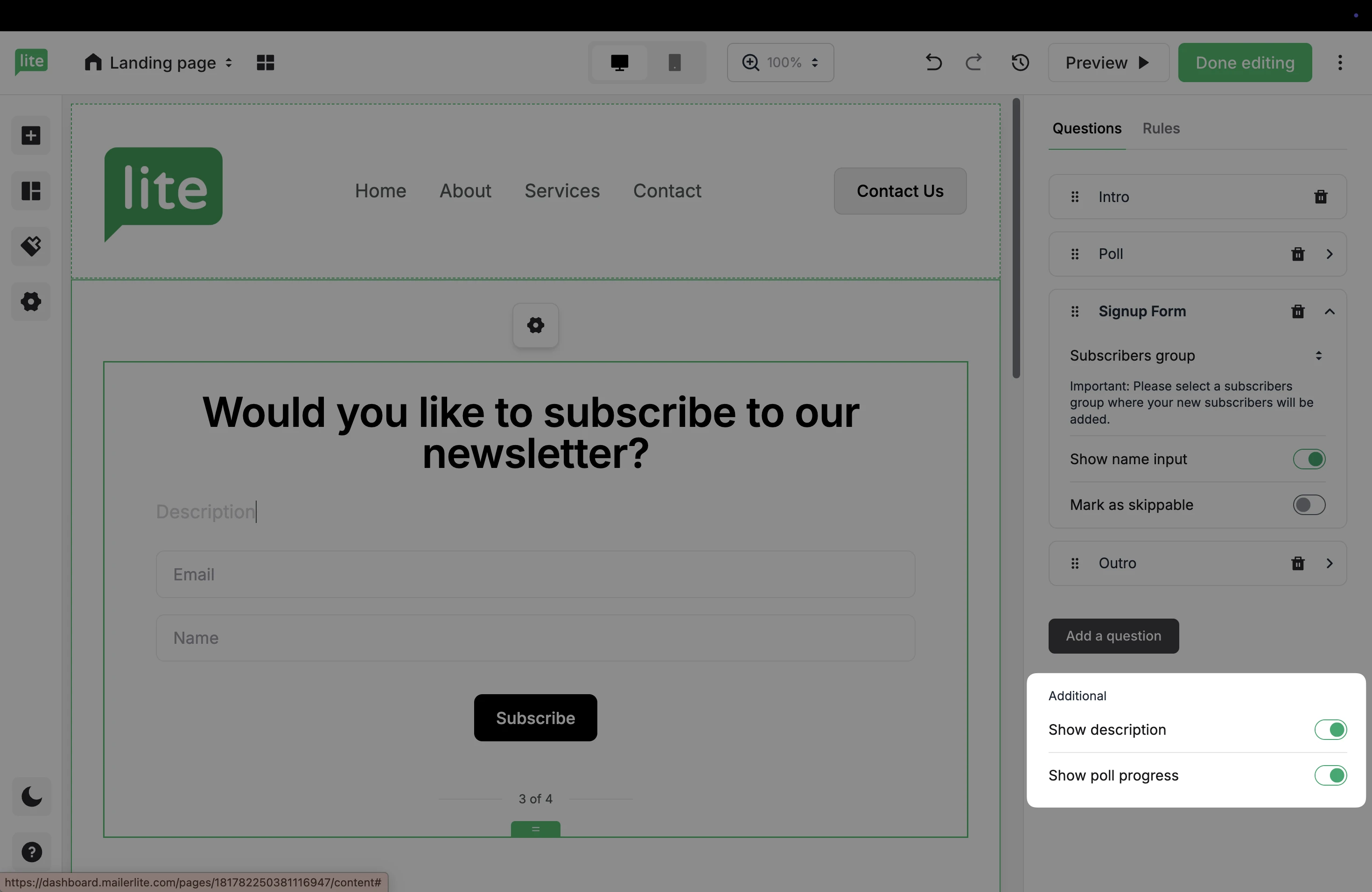Delete the Poll question with trash icon
This screenshot has height=892, width=1372.
coord(1298,254)
